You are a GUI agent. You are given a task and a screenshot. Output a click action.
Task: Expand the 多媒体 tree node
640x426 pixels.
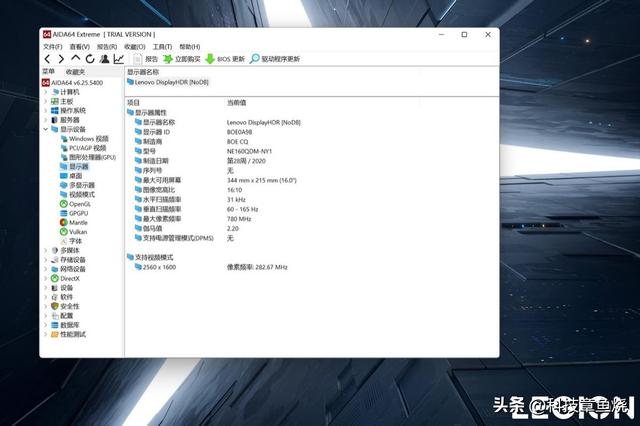(x=46, y=251)
